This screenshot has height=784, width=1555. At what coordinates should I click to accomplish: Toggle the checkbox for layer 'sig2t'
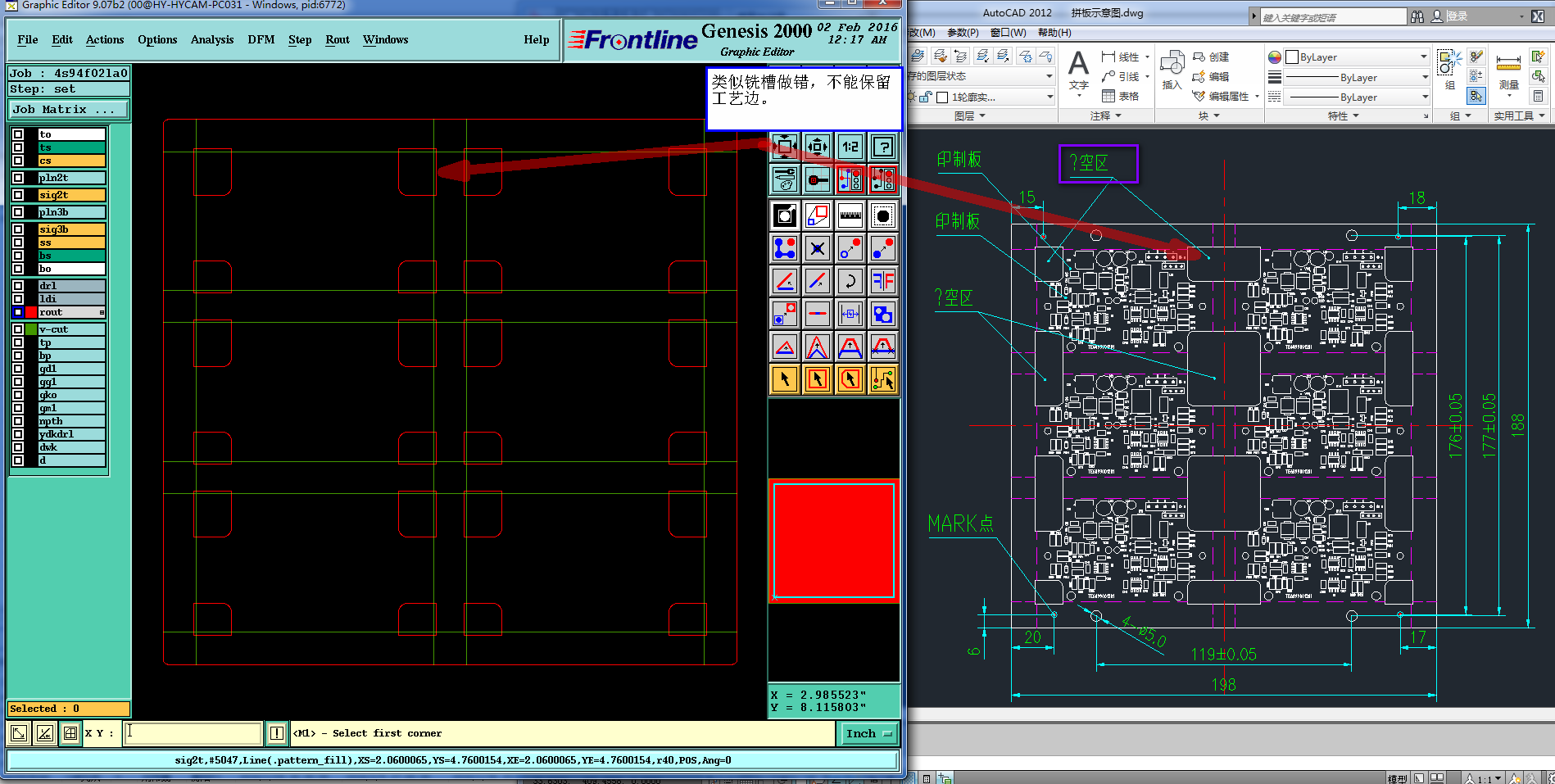[18, 195]
